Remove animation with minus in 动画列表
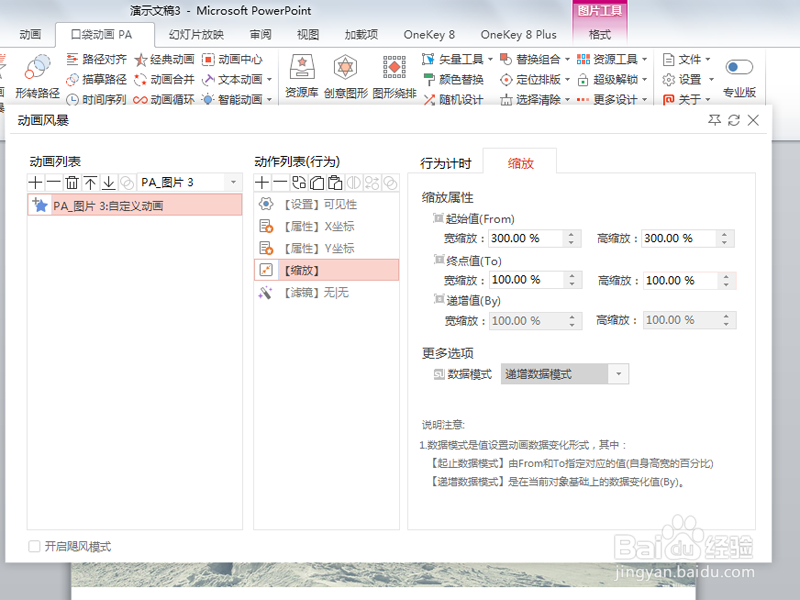This screenshot has width=800, height=600. 54,182
